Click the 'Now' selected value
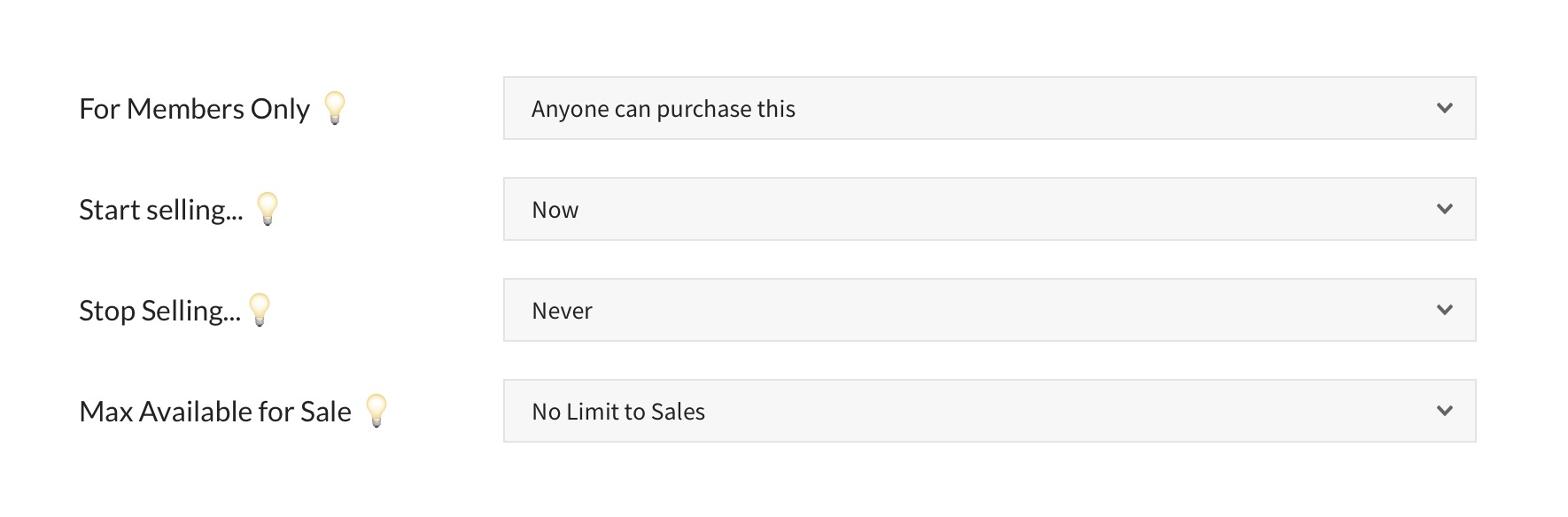 555,210
